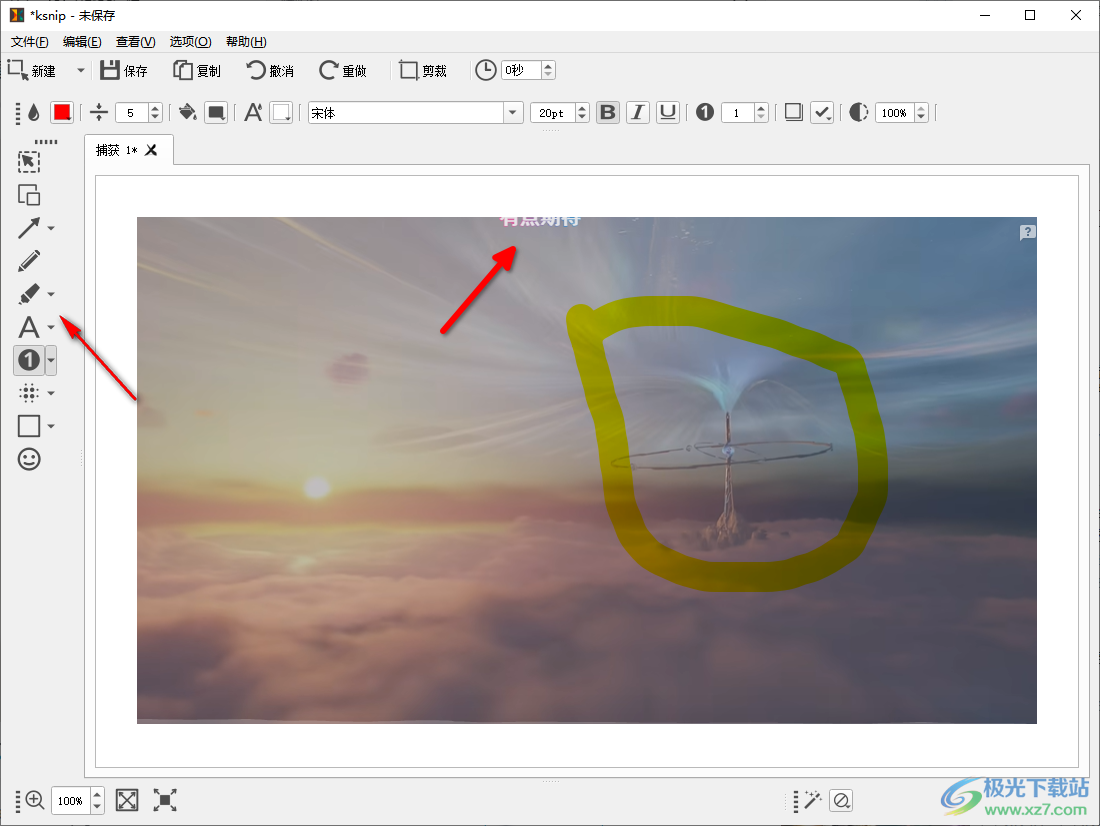Pick the Sticker smiley tool
Viewport: 1100px width, 826px height.
pyautogui.click(x=29, y=460)
